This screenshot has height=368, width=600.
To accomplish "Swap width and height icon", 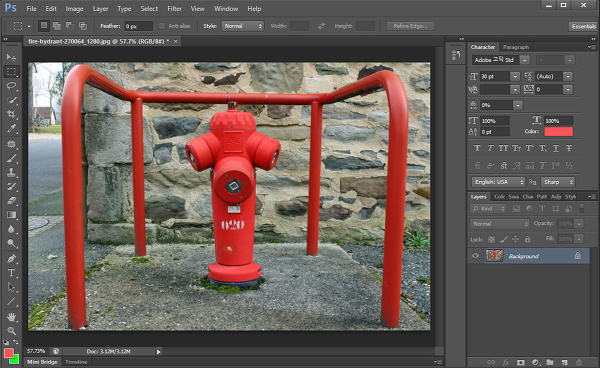I will 321,26.
